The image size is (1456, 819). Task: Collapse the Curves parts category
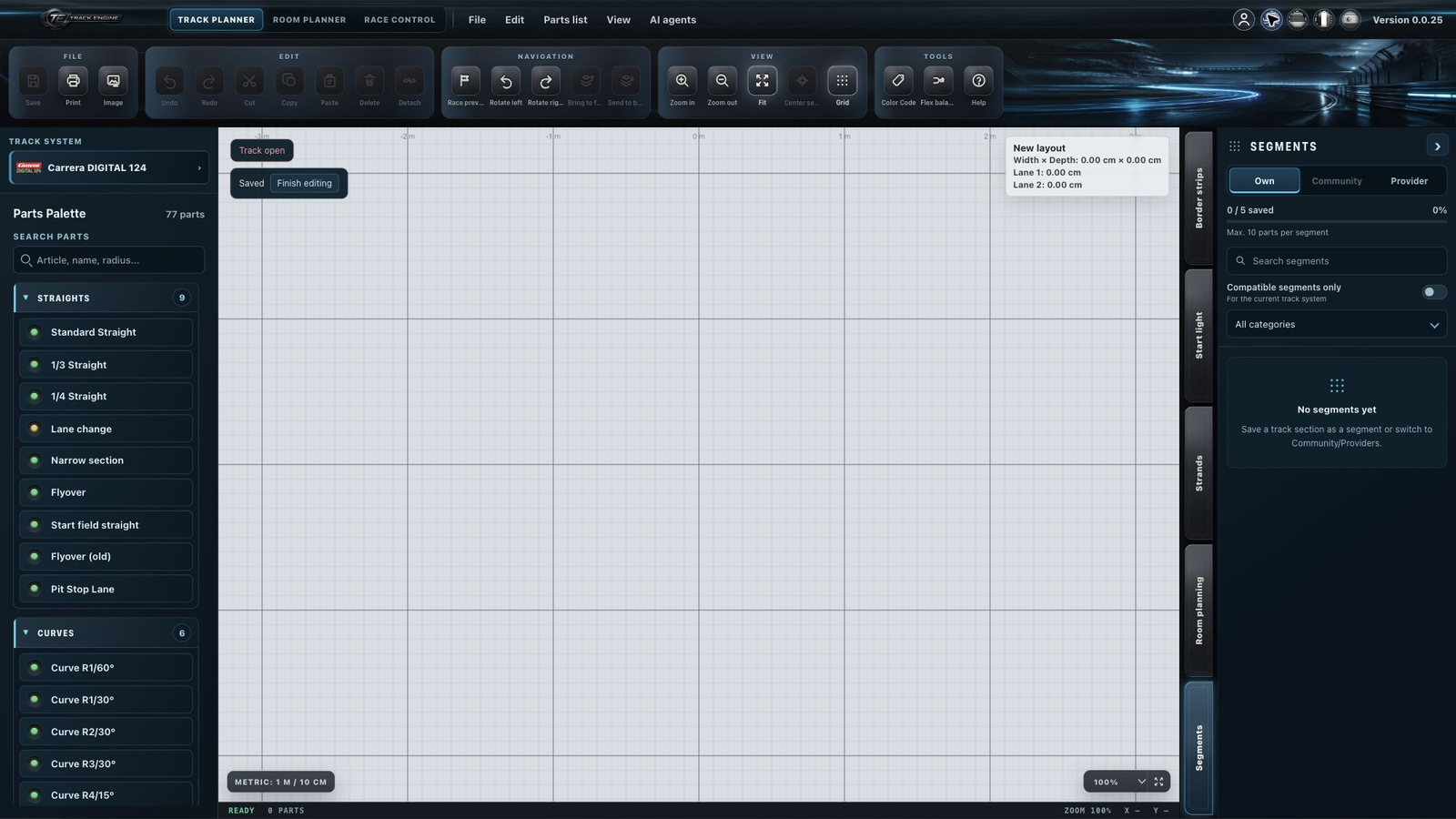(x=106, y=632)
